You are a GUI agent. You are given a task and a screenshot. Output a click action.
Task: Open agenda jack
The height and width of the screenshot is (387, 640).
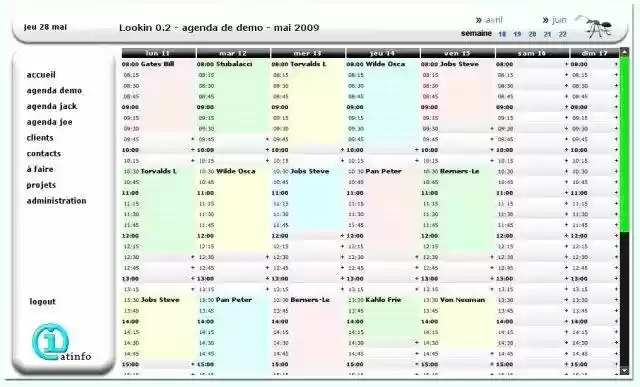point(52,106)
